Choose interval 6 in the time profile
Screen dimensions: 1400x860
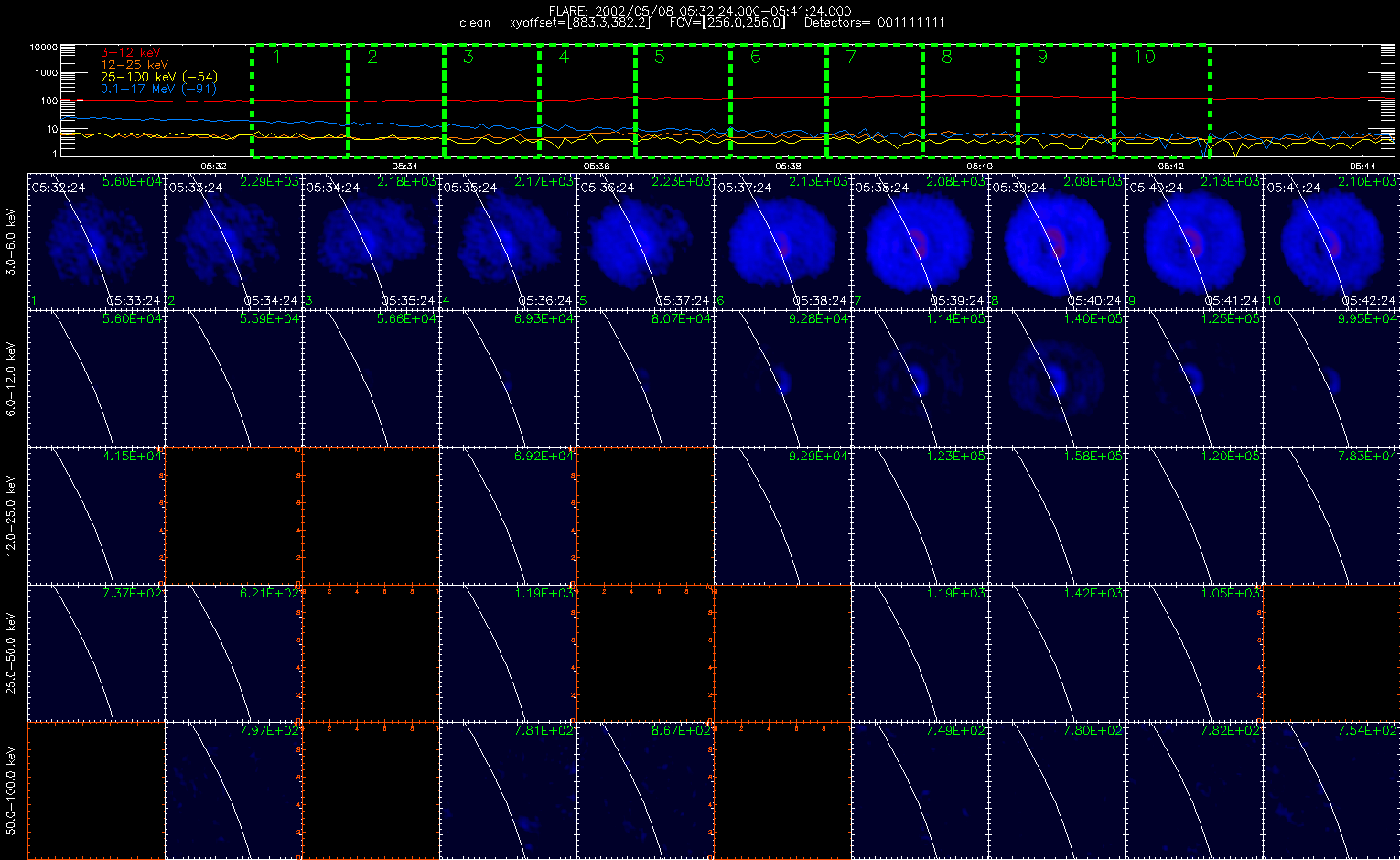pos(779,100)
